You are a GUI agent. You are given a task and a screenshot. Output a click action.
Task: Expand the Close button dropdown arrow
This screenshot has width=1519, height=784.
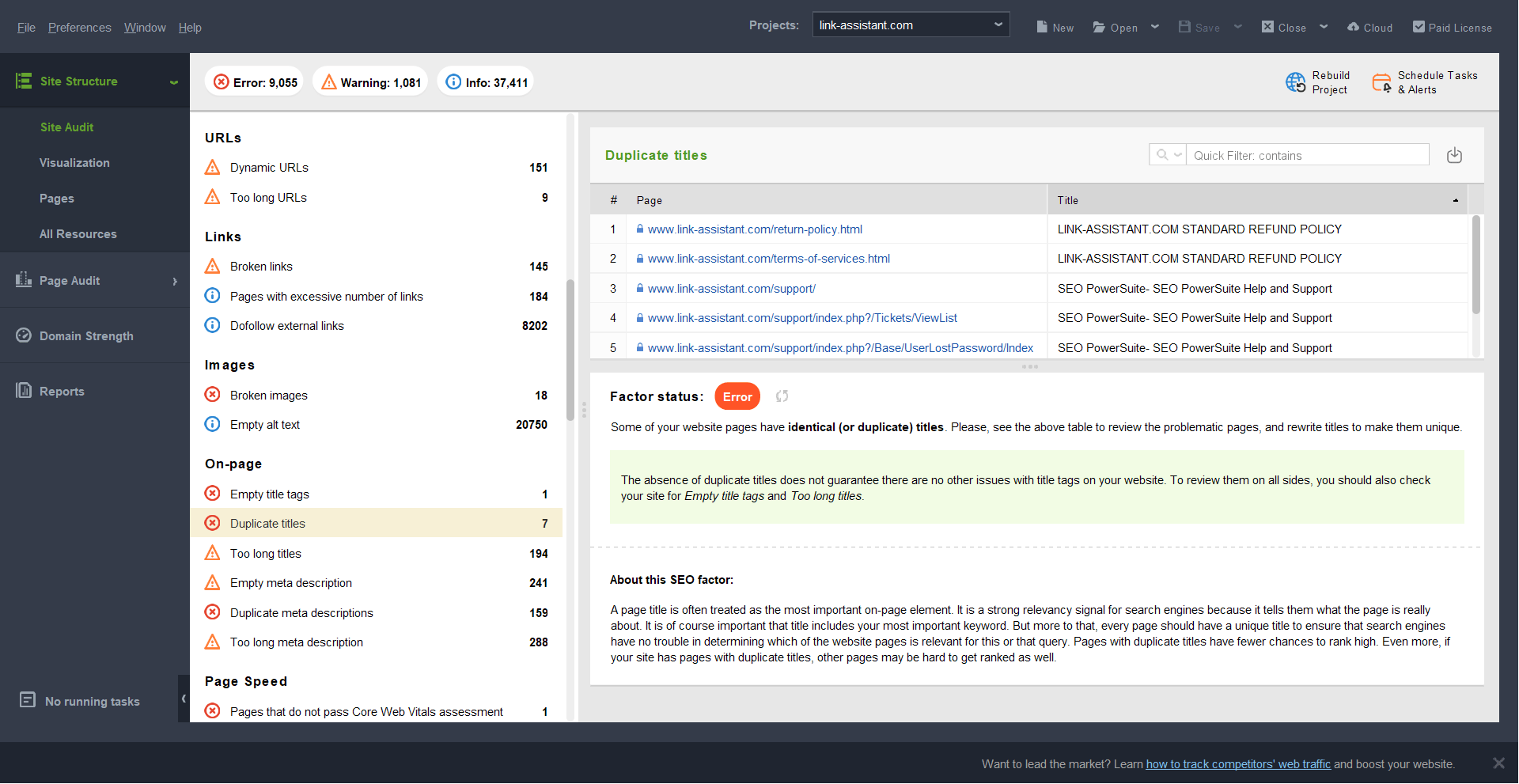[1324, 27]
